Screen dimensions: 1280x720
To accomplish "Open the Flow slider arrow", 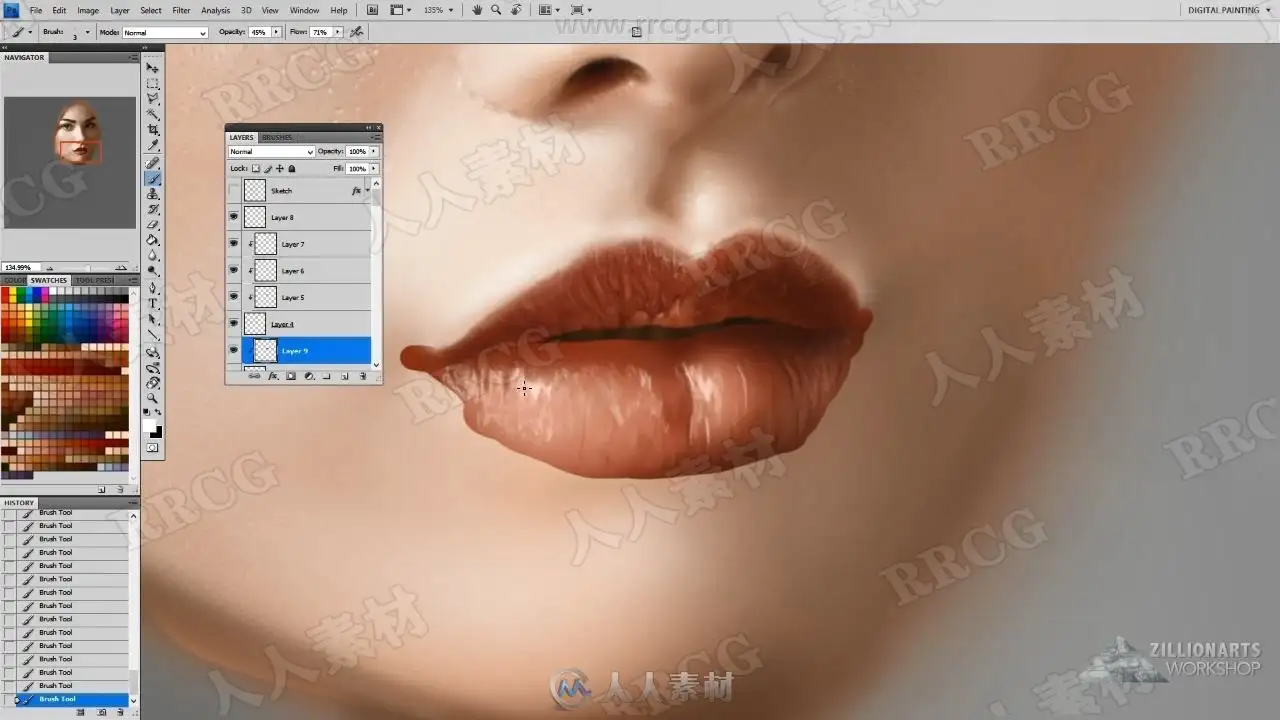I will (x=338, y=32).
